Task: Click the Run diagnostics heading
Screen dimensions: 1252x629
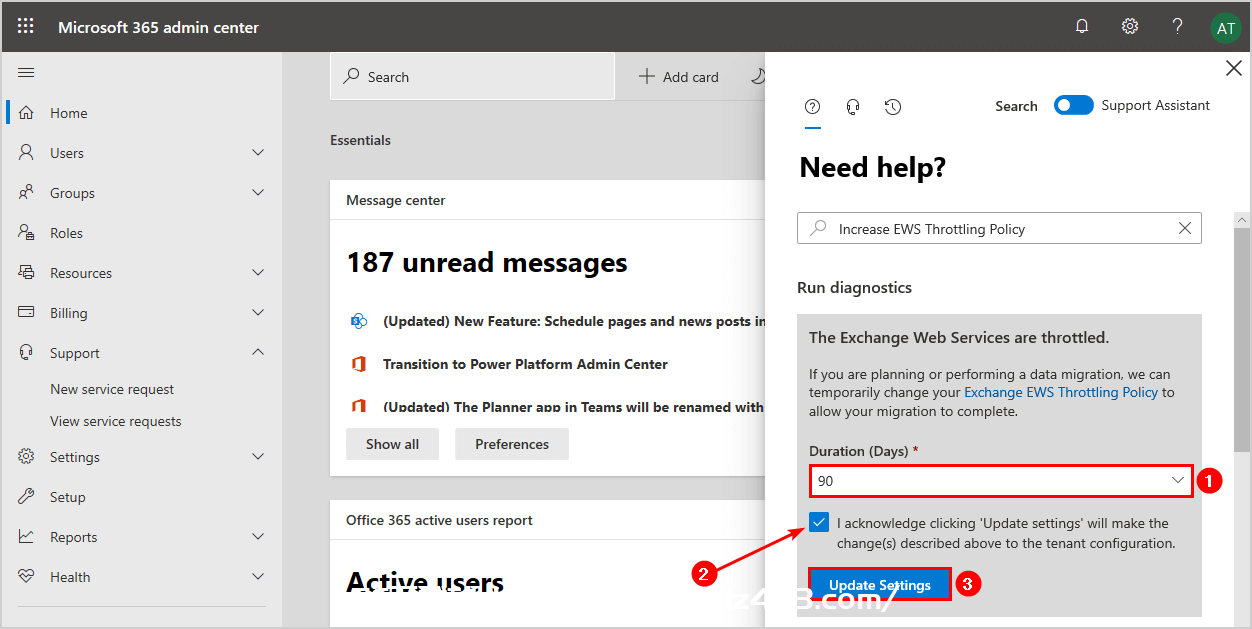Action: pos(854,288)
